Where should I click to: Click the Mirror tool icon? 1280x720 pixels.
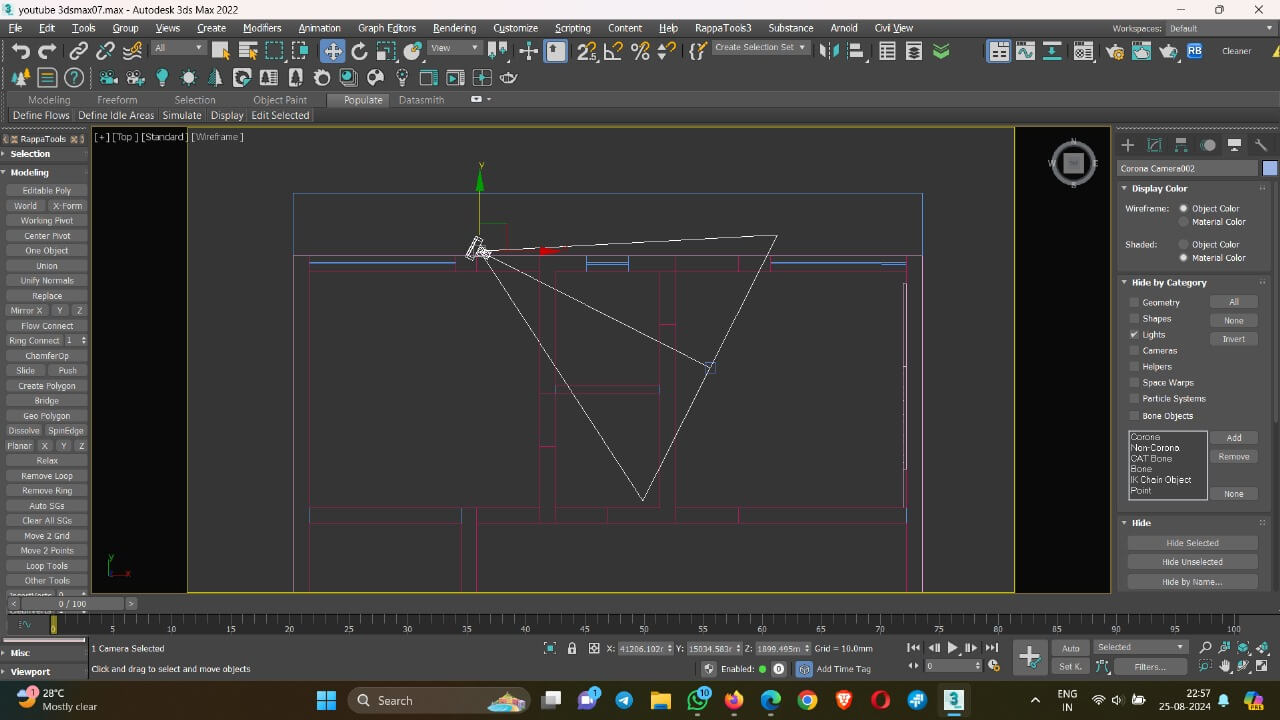pyautogui.click(x=829, y=51)
